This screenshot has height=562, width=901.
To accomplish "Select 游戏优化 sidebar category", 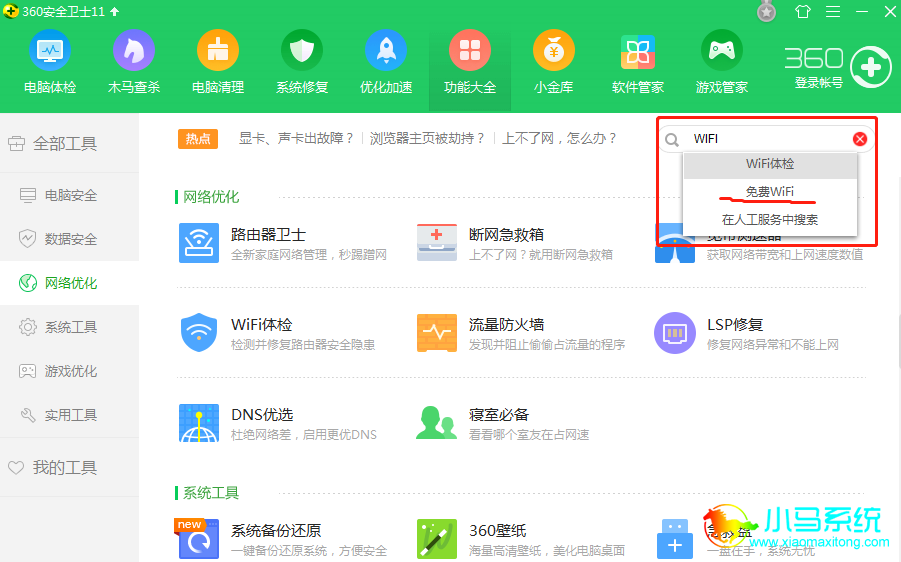I will click(x=69, y=371).
